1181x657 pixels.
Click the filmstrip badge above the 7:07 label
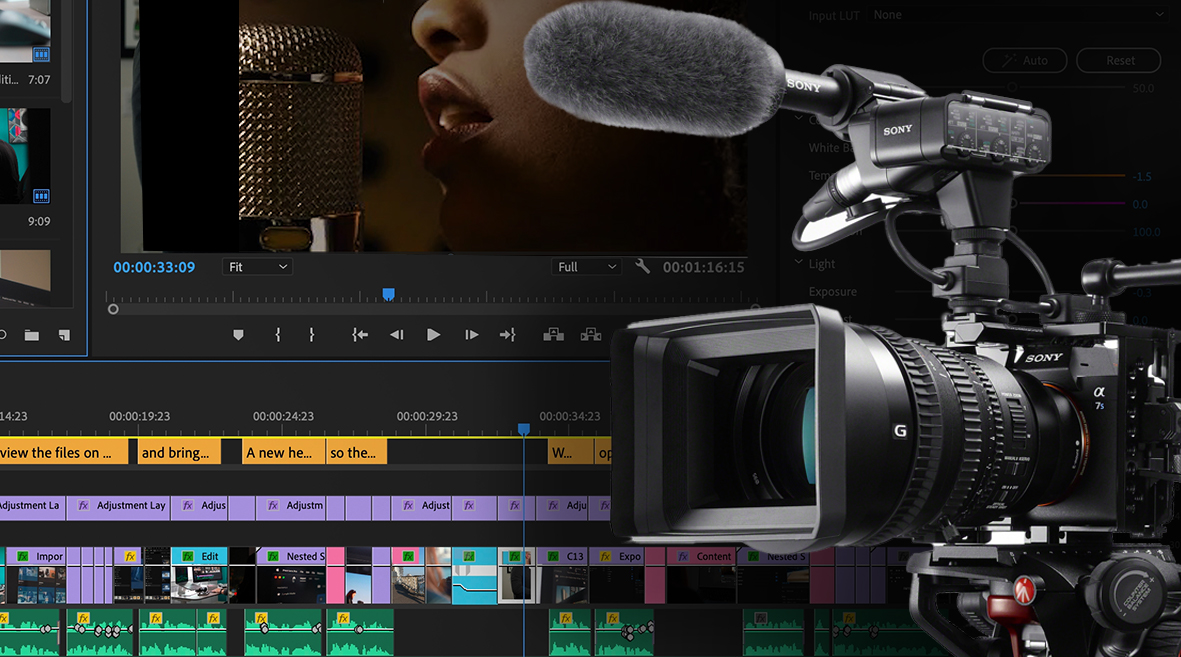pos(41,54)
